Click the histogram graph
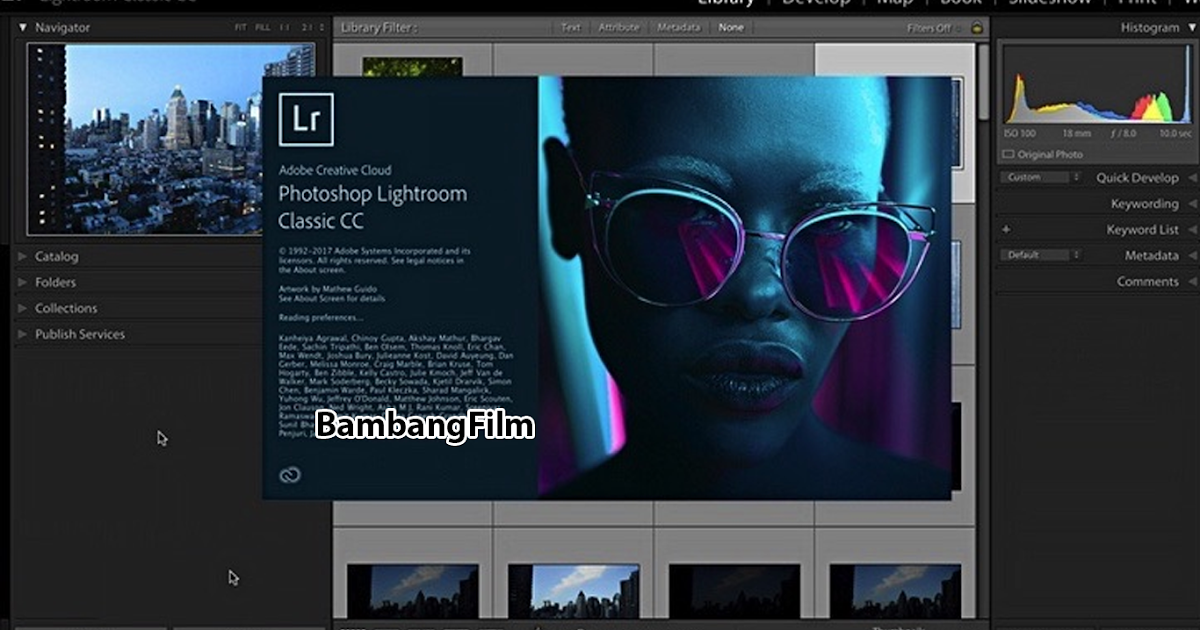The width and height of the screenshot is (1200, 630). [1097, 84]
